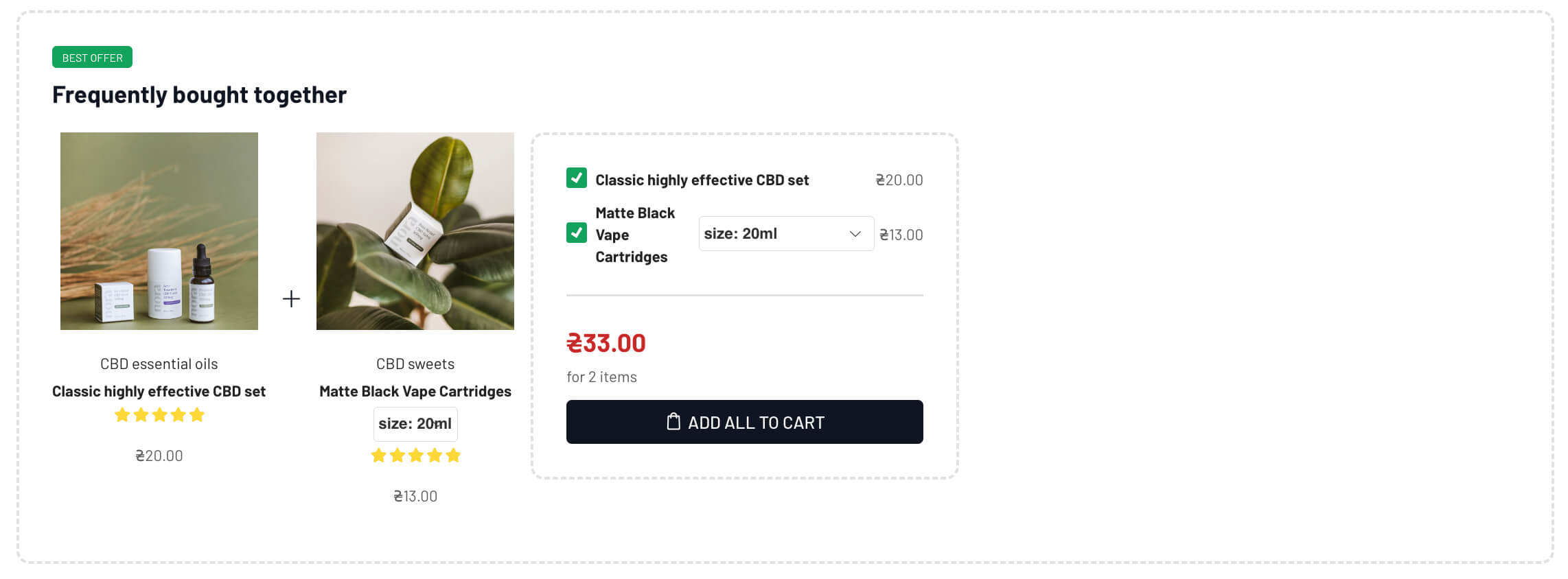Open size selector under Vape Cartridges image

415,424
